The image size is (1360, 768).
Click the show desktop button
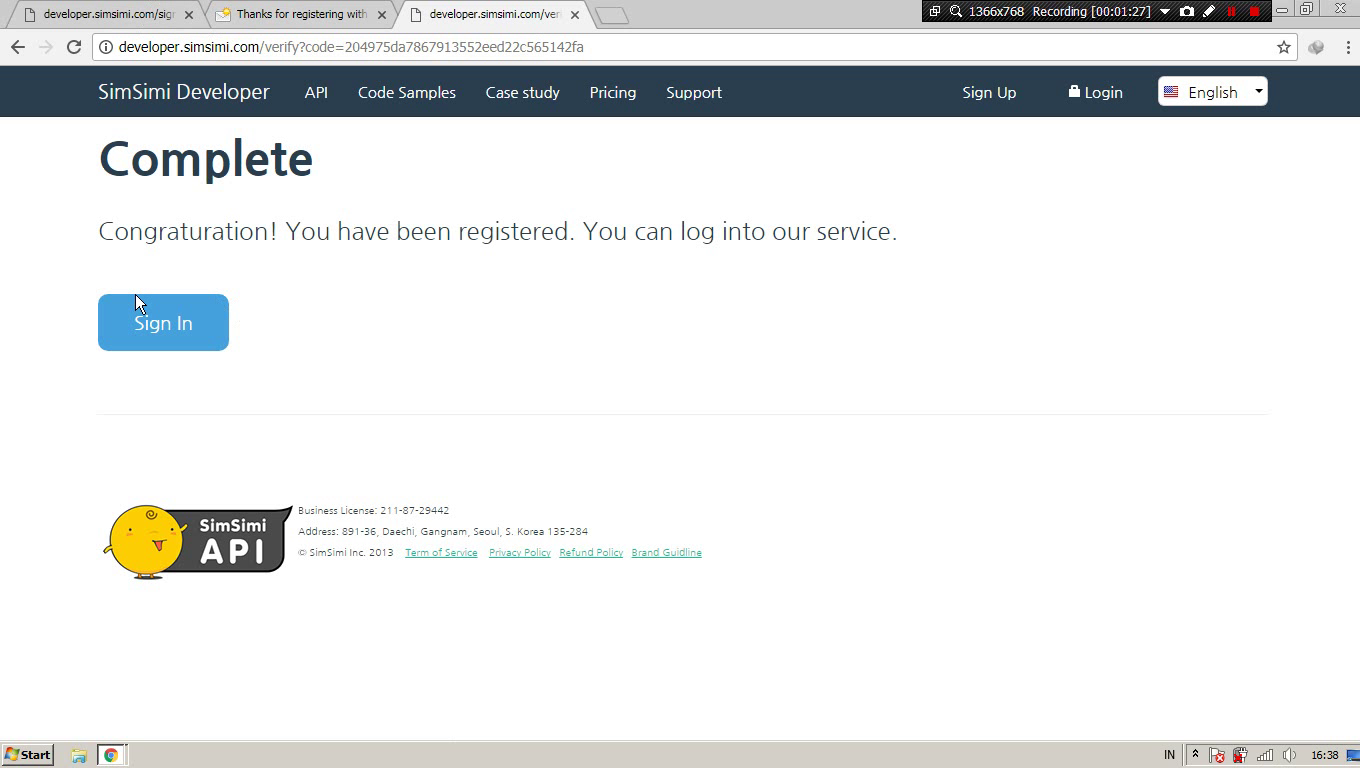pyautogui.click(x=1354, y=755)
